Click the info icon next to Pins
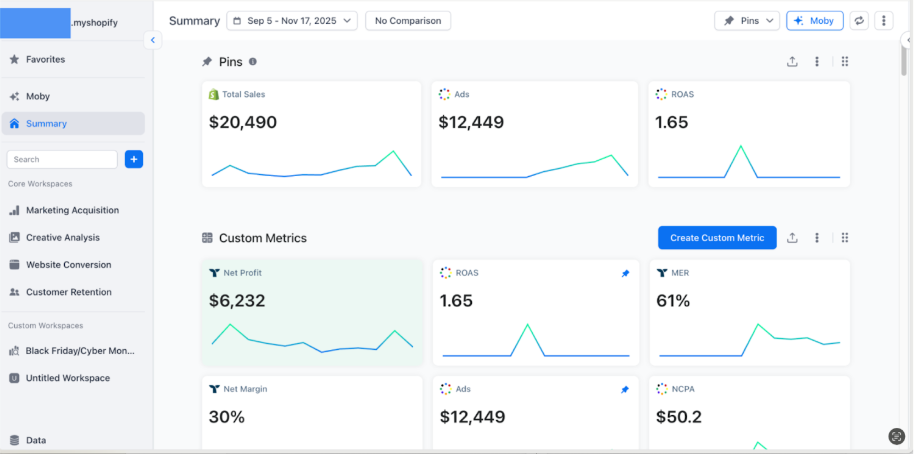The height and width of the screenshot is (454, 914). 252,61
